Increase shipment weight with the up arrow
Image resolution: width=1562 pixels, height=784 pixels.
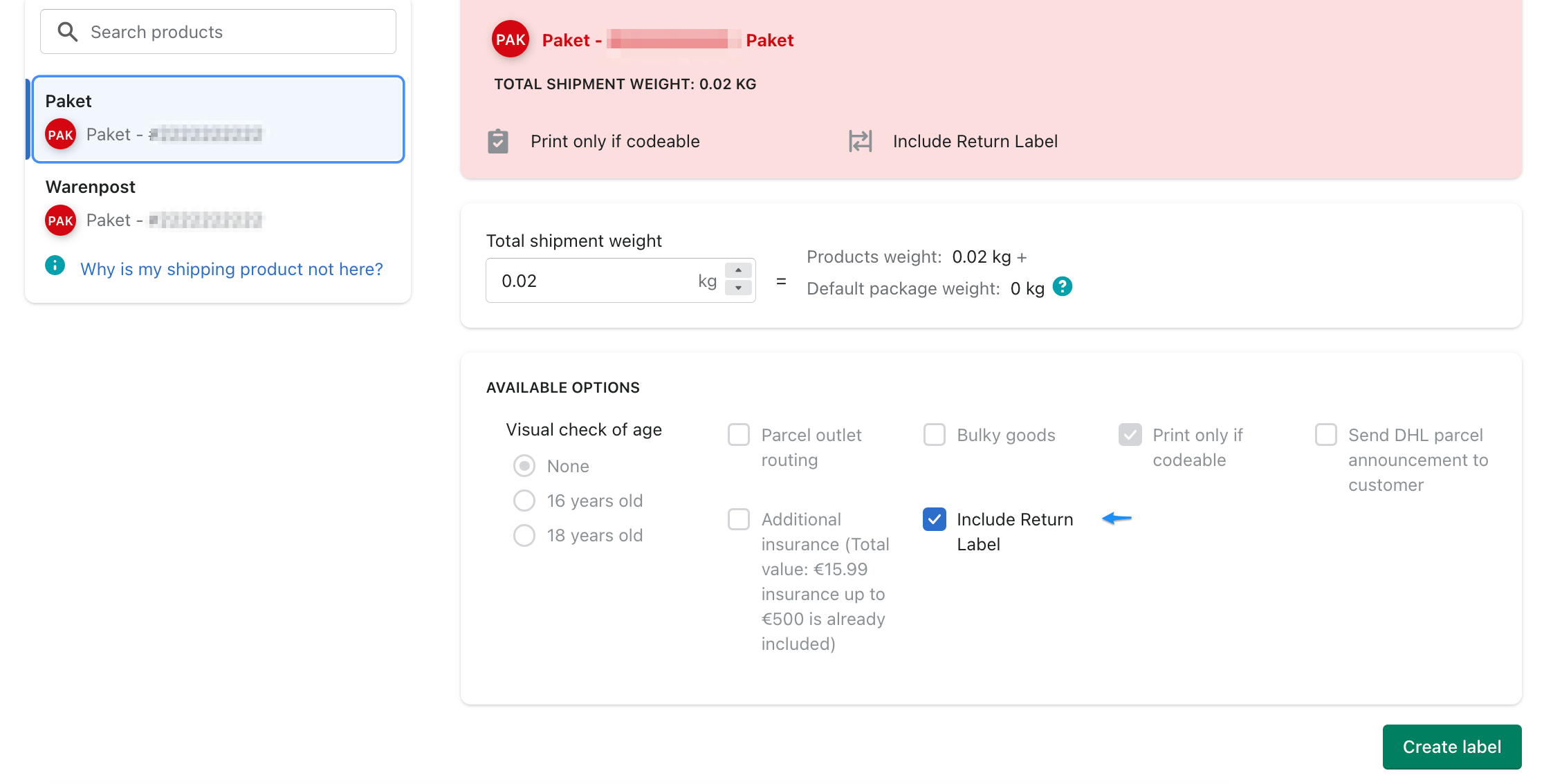(738, 270)
